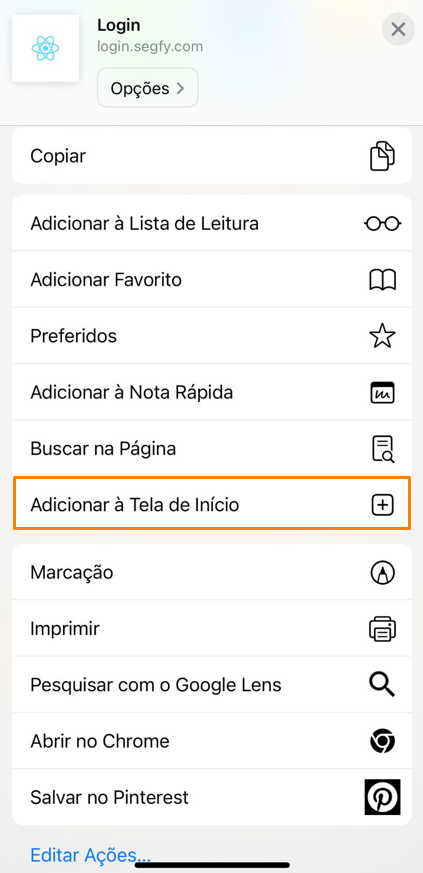Open Editar Ações link
The height and width of the screenshot is (873, 423).
tap(90, 855)
